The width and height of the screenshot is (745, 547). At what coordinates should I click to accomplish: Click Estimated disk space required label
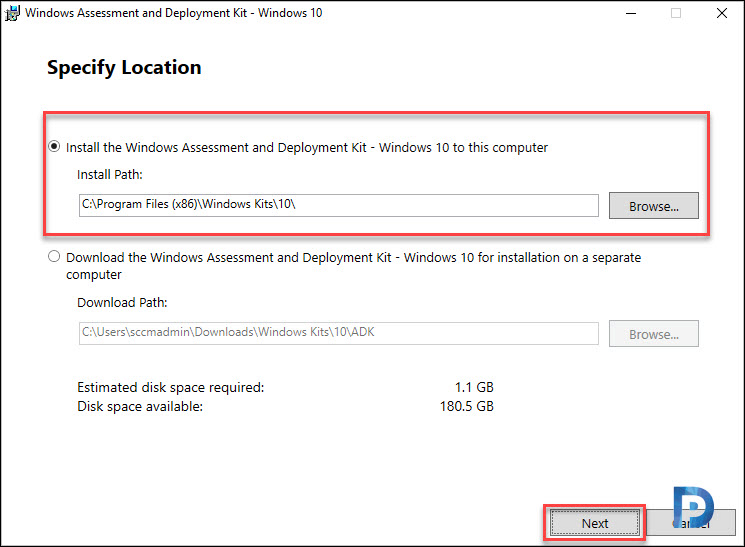pyautogui.click(x=171, y=387)
